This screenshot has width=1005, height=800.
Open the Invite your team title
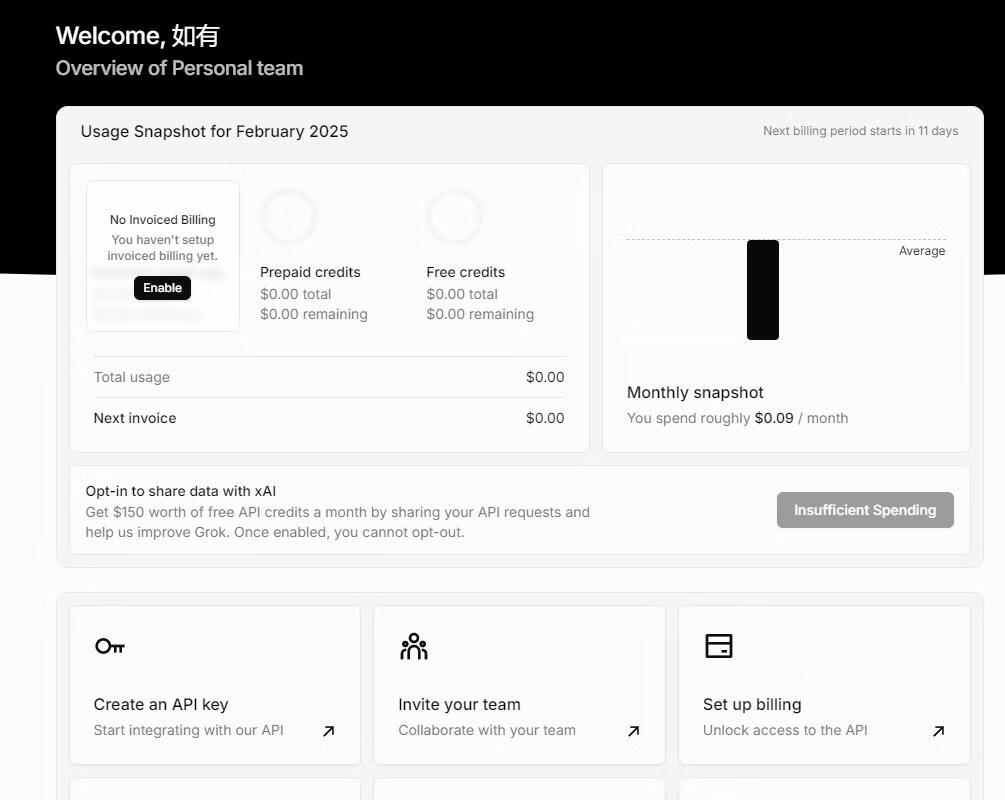pyautogui.click(x=459, y=704)
